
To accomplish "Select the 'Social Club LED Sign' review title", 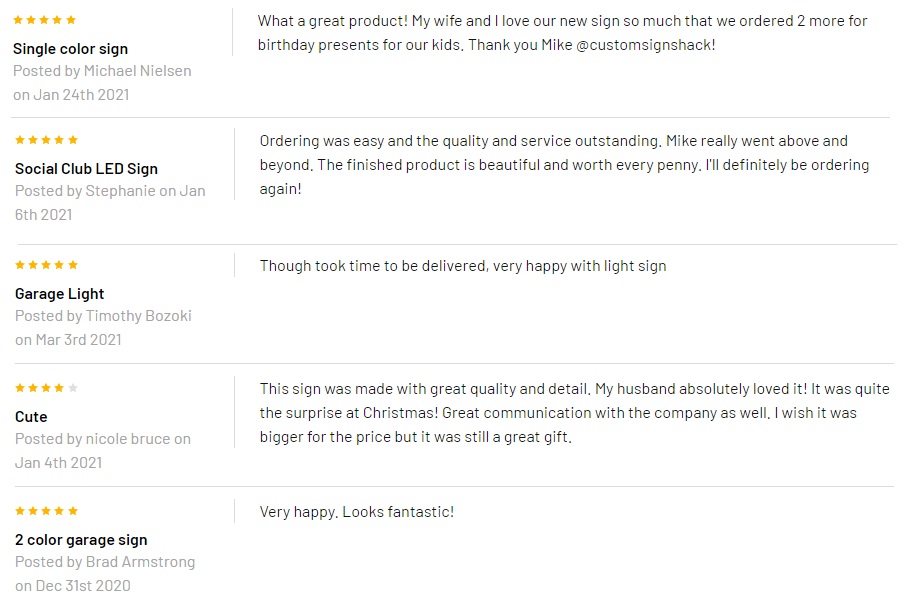I will click(87, 168).
